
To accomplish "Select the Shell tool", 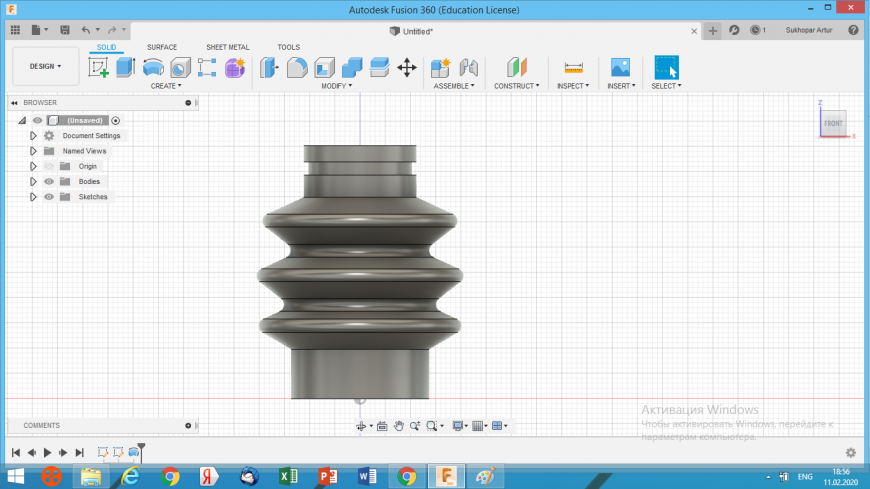I will (325, 68).
